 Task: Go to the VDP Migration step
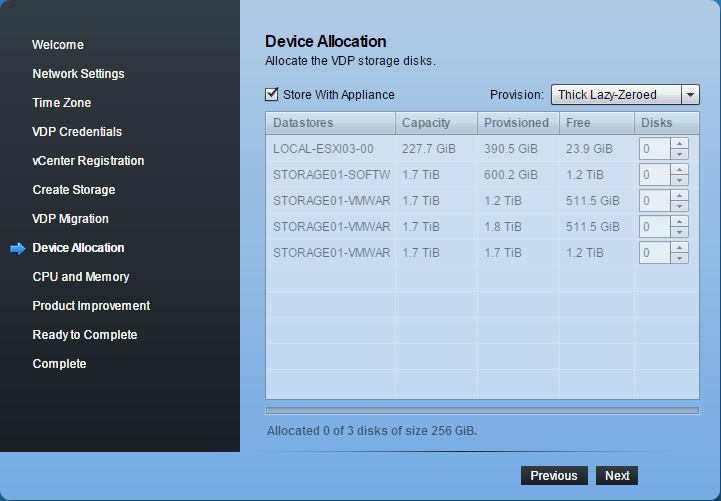70,219
